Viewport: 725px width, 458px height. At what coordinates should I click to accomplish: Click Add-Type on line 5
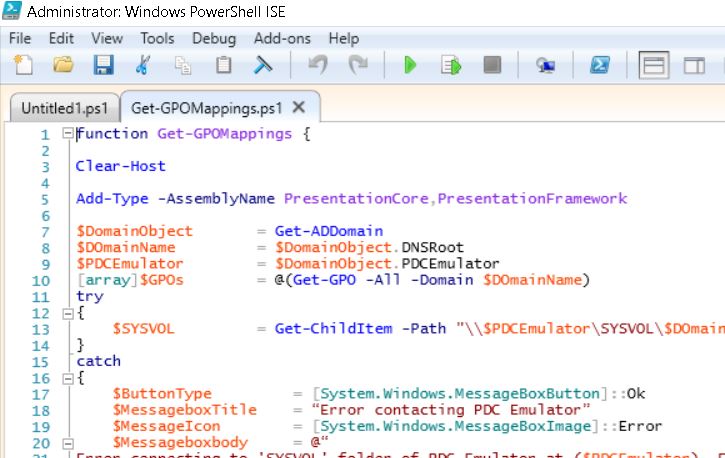pos(112,199)
